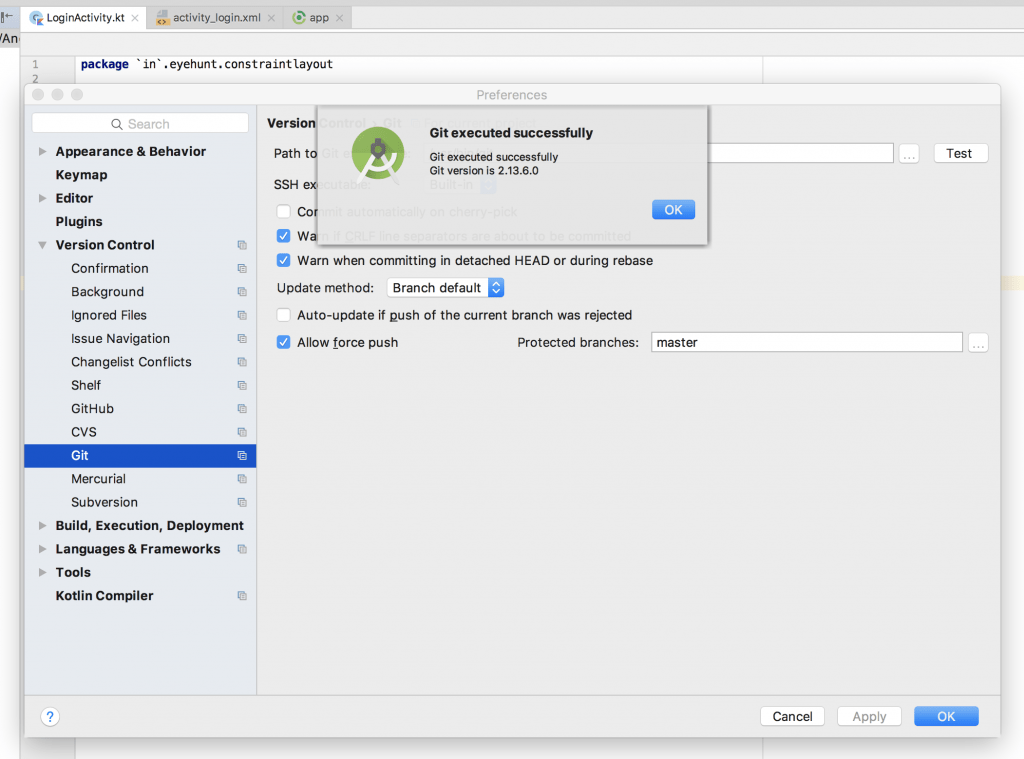Expand the Languages & Frameworks section

click(x=43, y=548)
